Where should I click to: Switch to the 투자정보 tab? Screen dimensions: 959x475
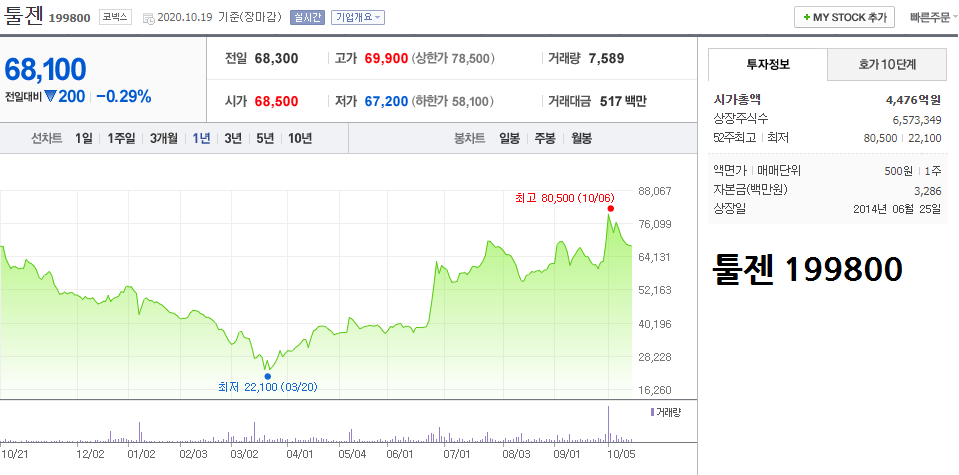[768, 64]
